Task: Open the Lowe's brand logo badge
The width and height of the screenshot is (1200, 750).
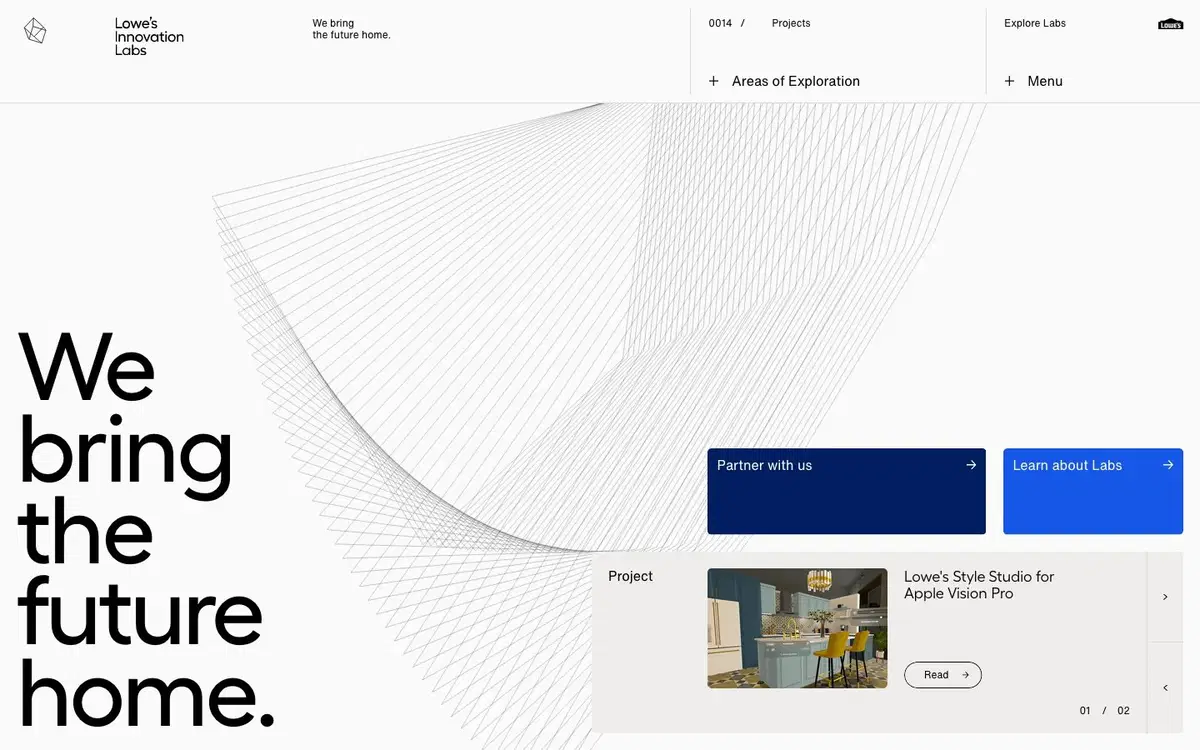Action: [1170, 24]
